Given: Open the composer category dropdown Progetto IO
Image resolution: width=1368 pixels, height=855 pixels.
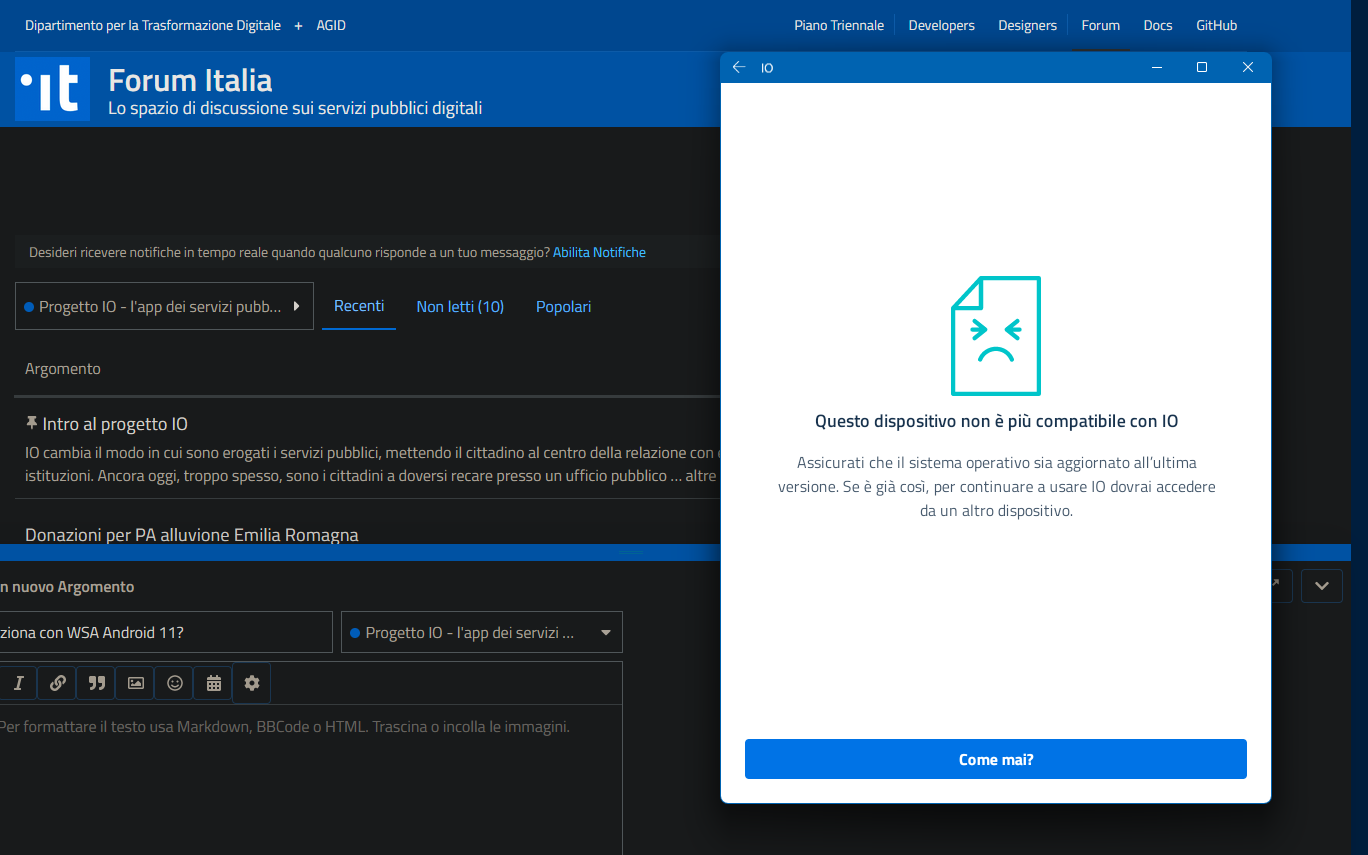Looking at the screenshot, I should [482, 632].
